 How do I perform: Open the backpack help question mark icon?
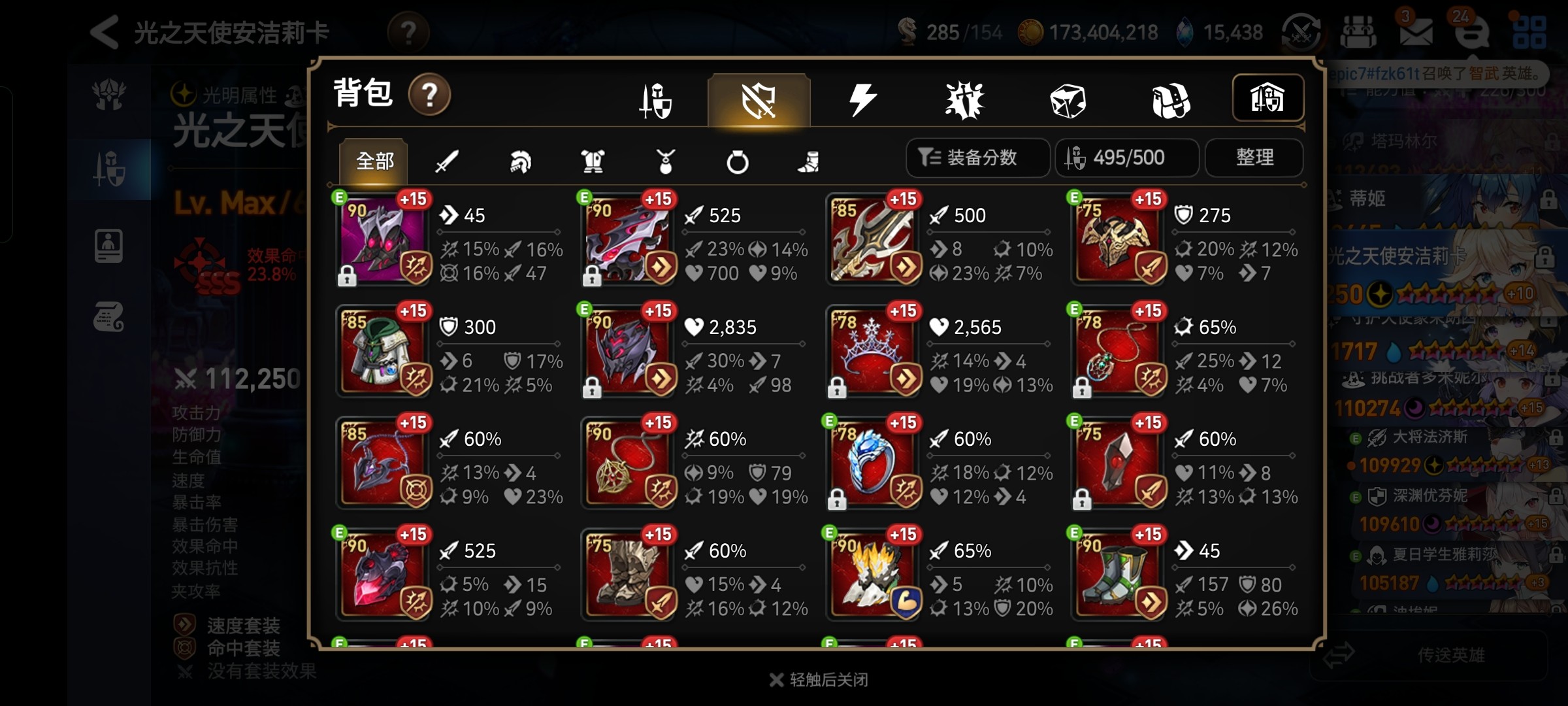tap(429, 95)
